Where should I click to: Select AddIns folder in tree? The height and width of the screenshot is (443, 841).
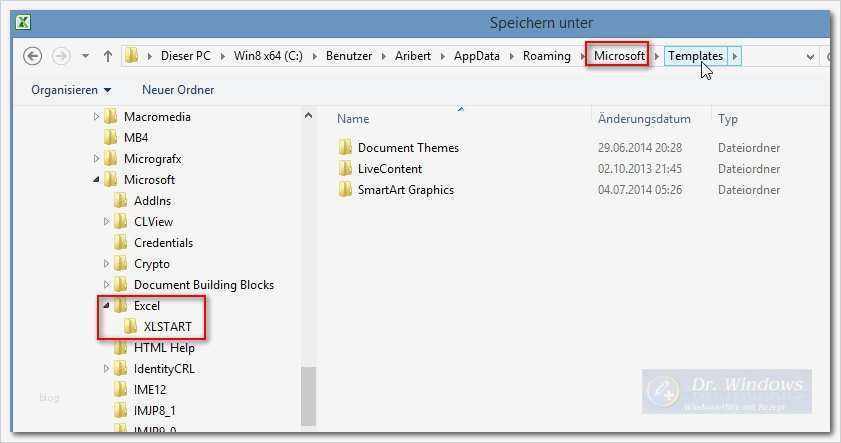(x=152, y=201)
